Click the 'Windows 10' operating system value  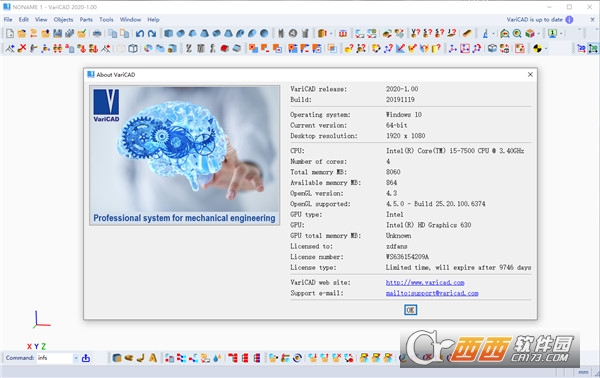(404, 114)
